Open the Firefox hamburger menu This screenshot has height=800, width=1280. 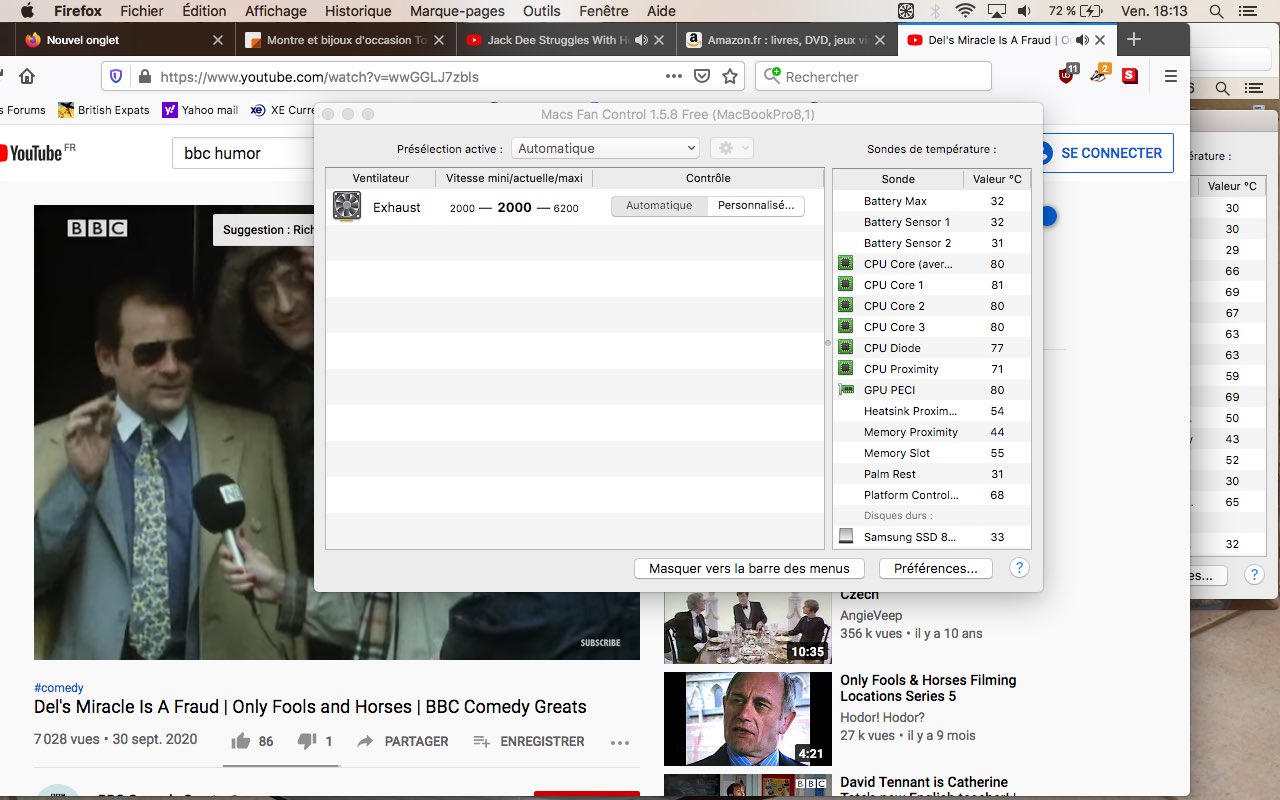coord(1170,76)
